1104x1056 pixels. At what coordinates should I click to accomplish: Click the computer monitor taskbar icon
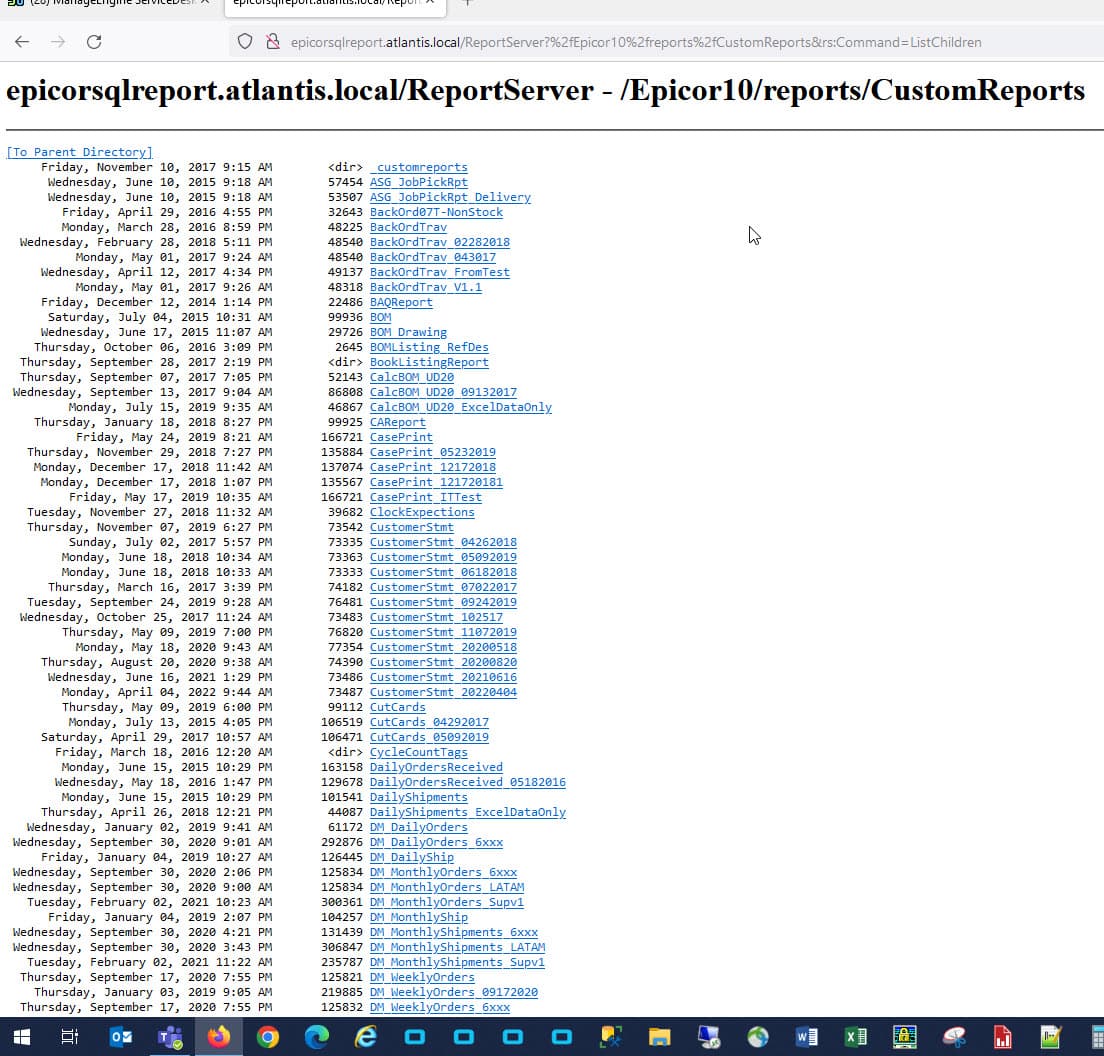click(708, 1036)
